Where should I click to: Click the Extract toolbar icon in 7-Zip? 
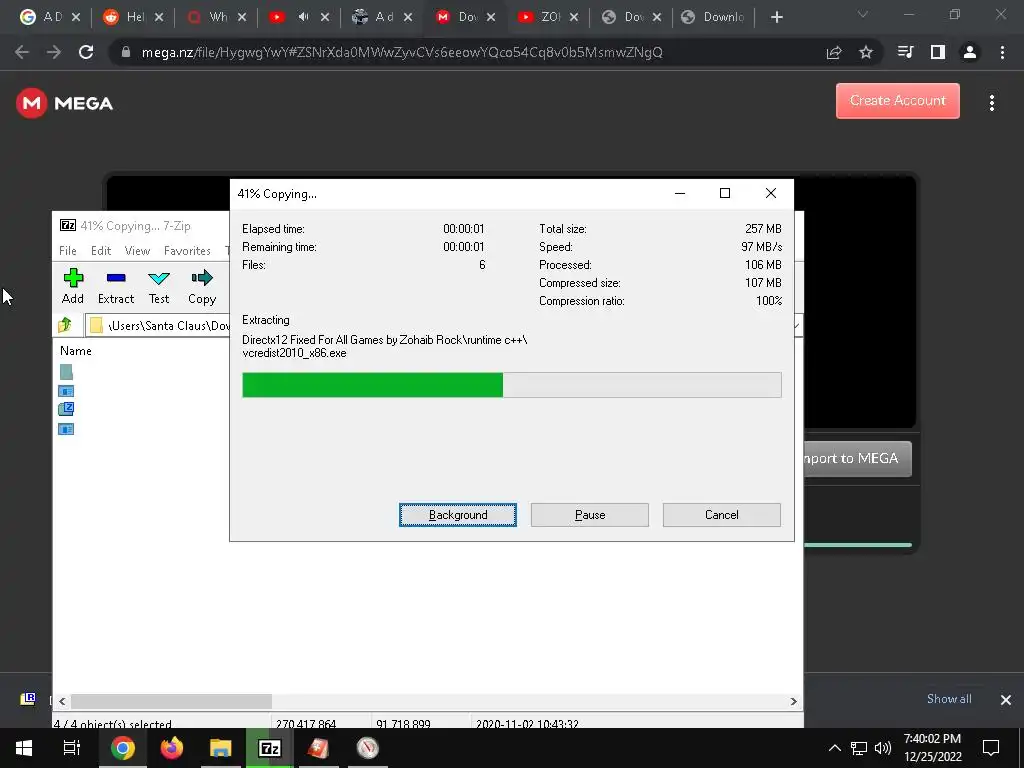(x=116, y=286)
